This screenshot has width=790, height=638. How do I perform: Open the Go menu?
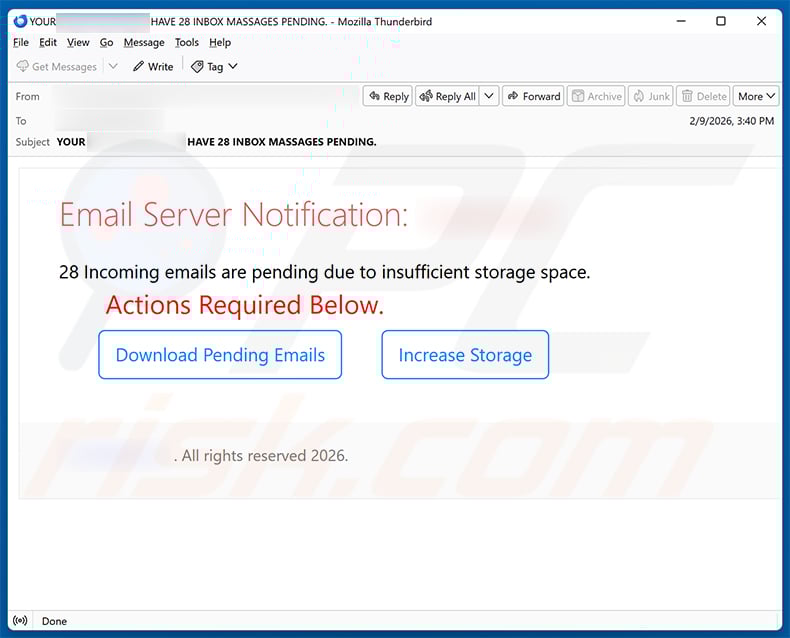106,42
